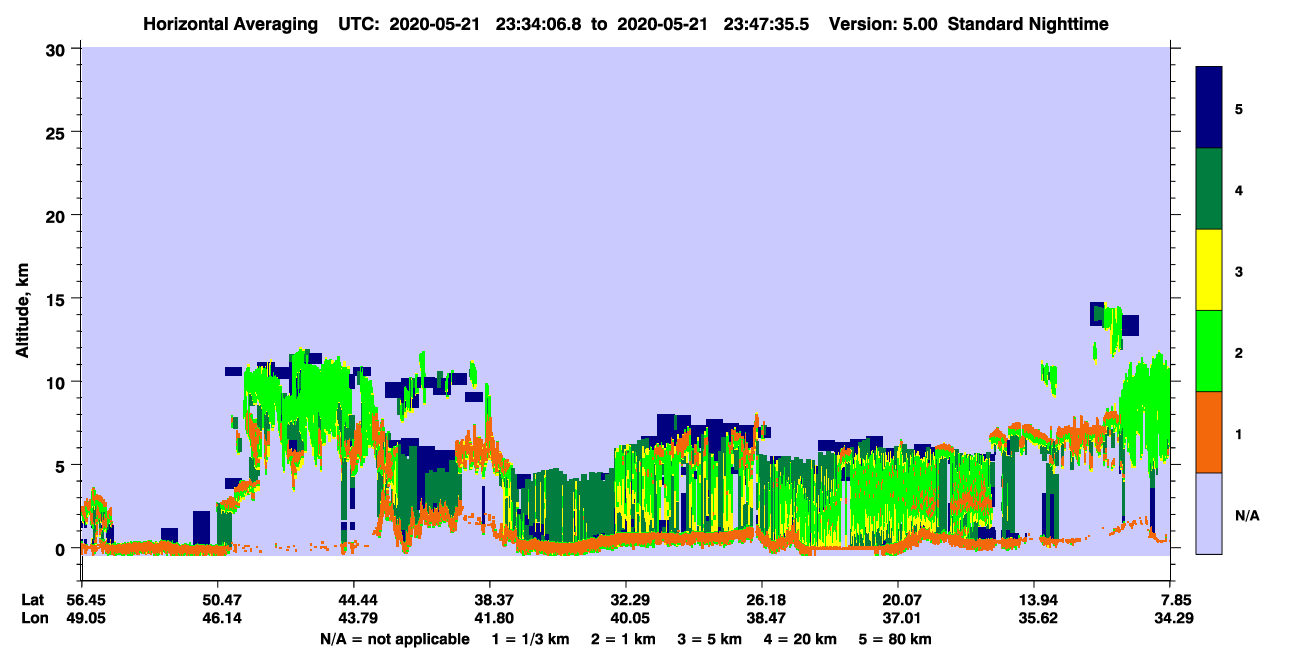1300x667 pixels.
Task: Click legend text '3 = 5 km'
Action: (711, 639)
